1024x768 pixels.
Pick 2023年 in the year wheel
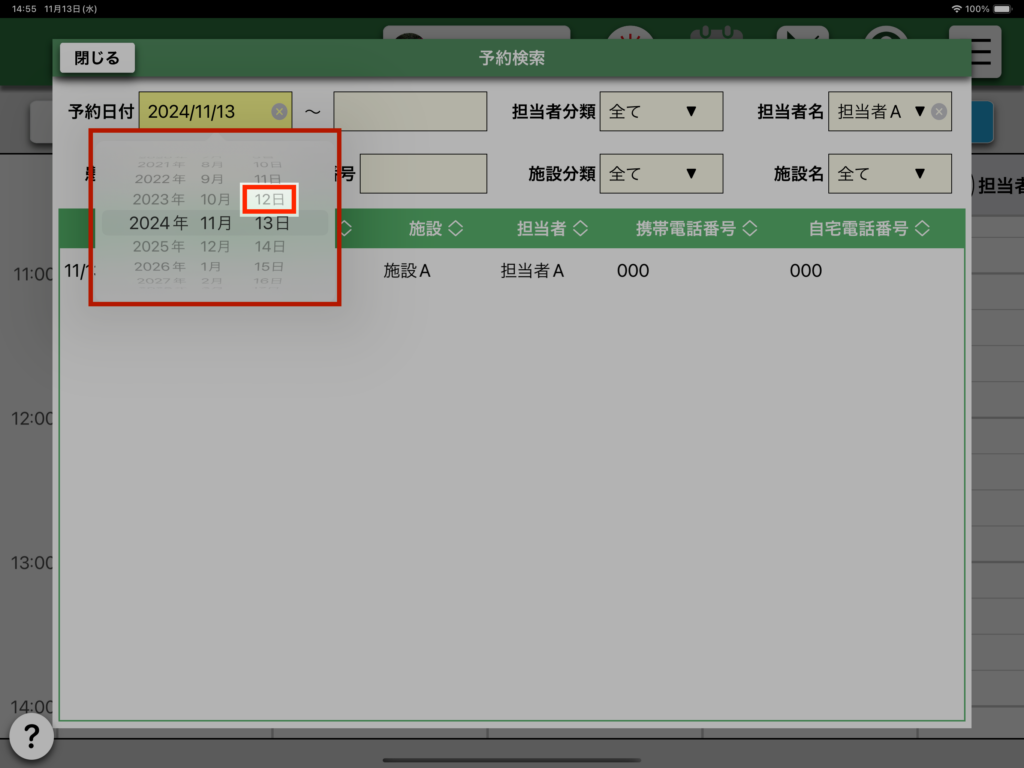tap(158, 200)
